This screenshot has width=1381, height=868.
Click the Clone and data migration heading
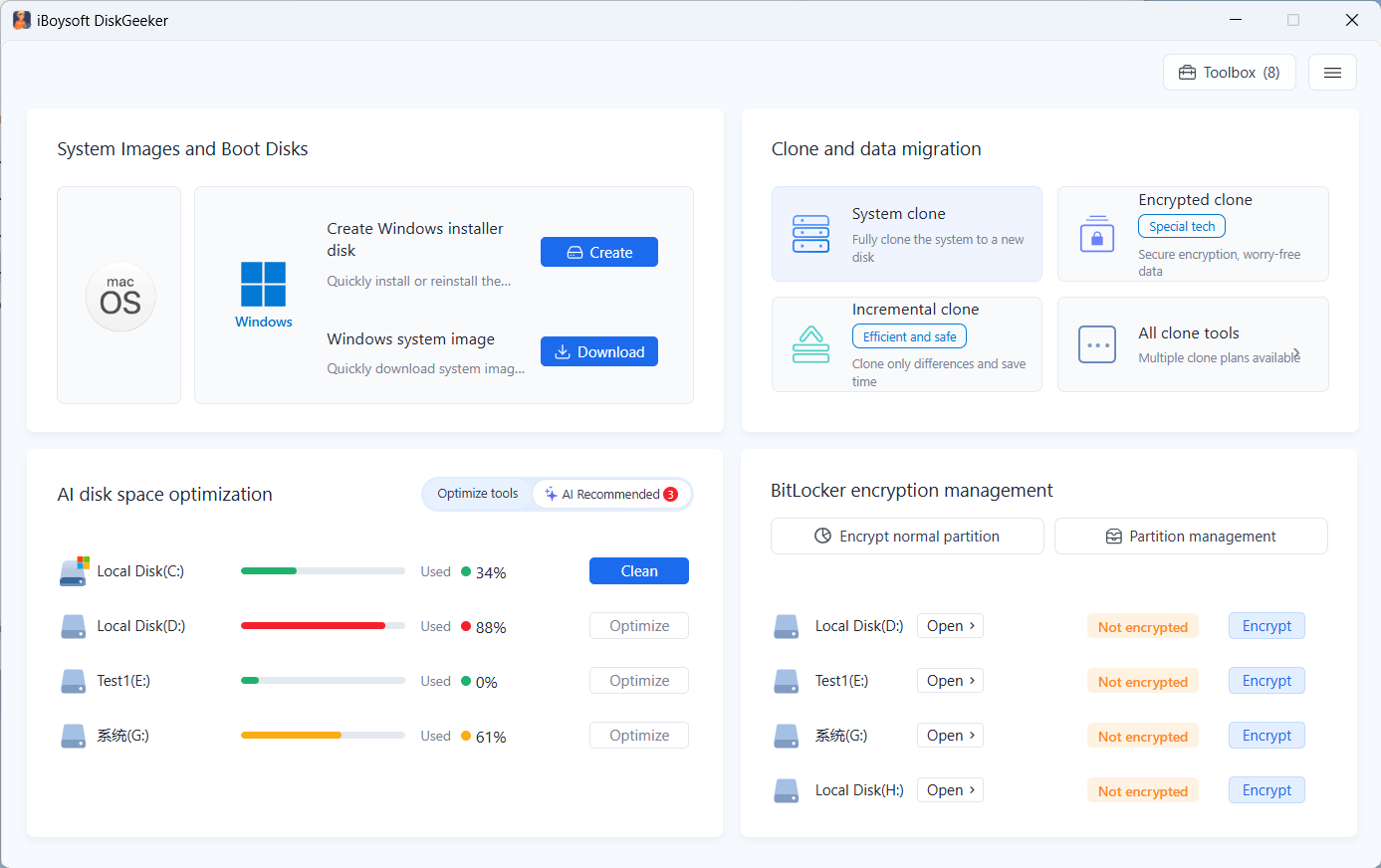point(876,149)
